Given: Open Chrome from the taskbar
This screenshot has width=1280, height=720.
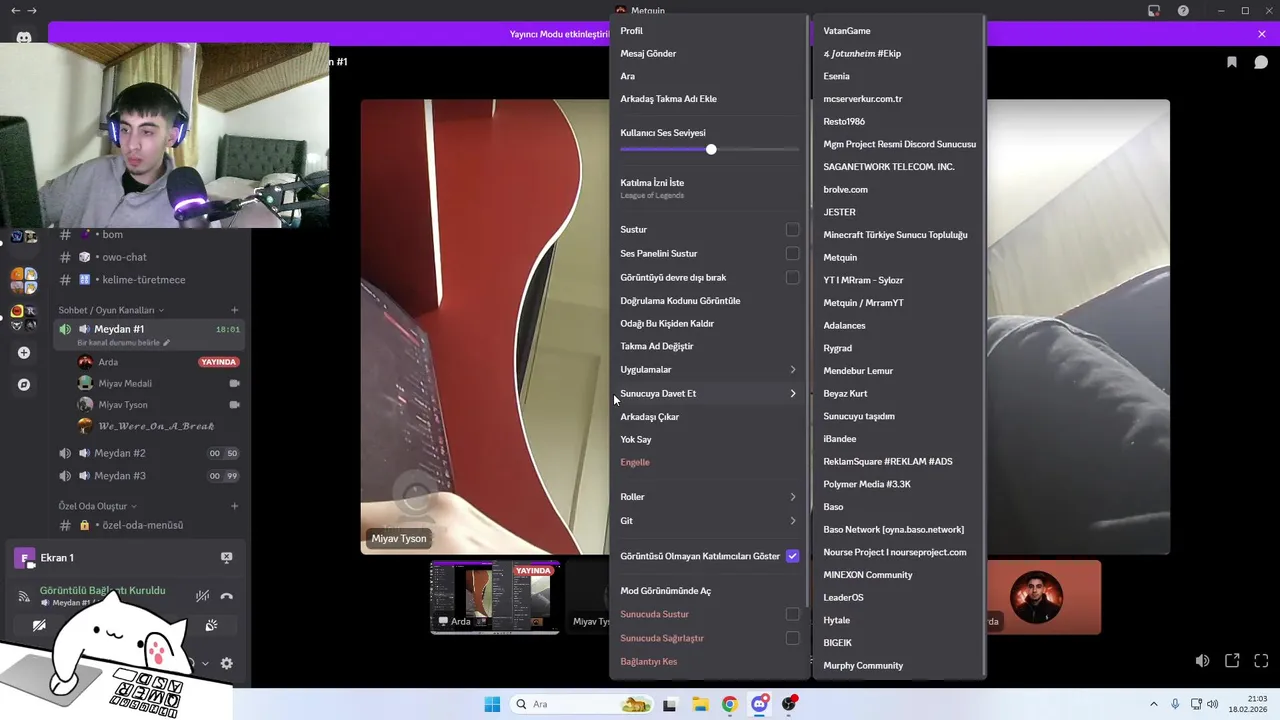Looking at the screenshot, I should 729,704.
